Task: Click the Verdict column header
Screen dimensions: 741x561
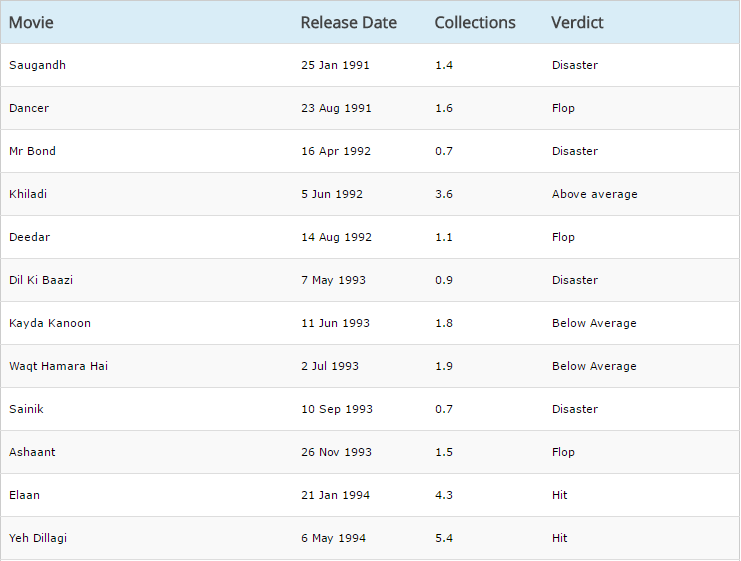Action: 577,22
